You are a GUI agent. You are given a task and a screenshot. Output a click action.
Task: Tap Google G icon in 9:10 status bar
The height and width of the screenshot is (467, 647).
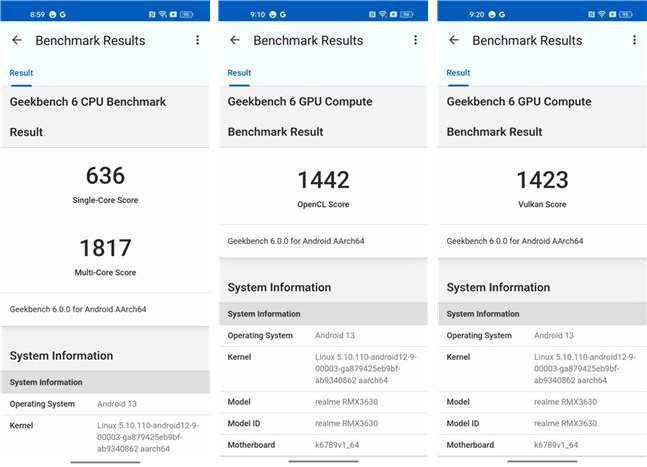point(283,15)
